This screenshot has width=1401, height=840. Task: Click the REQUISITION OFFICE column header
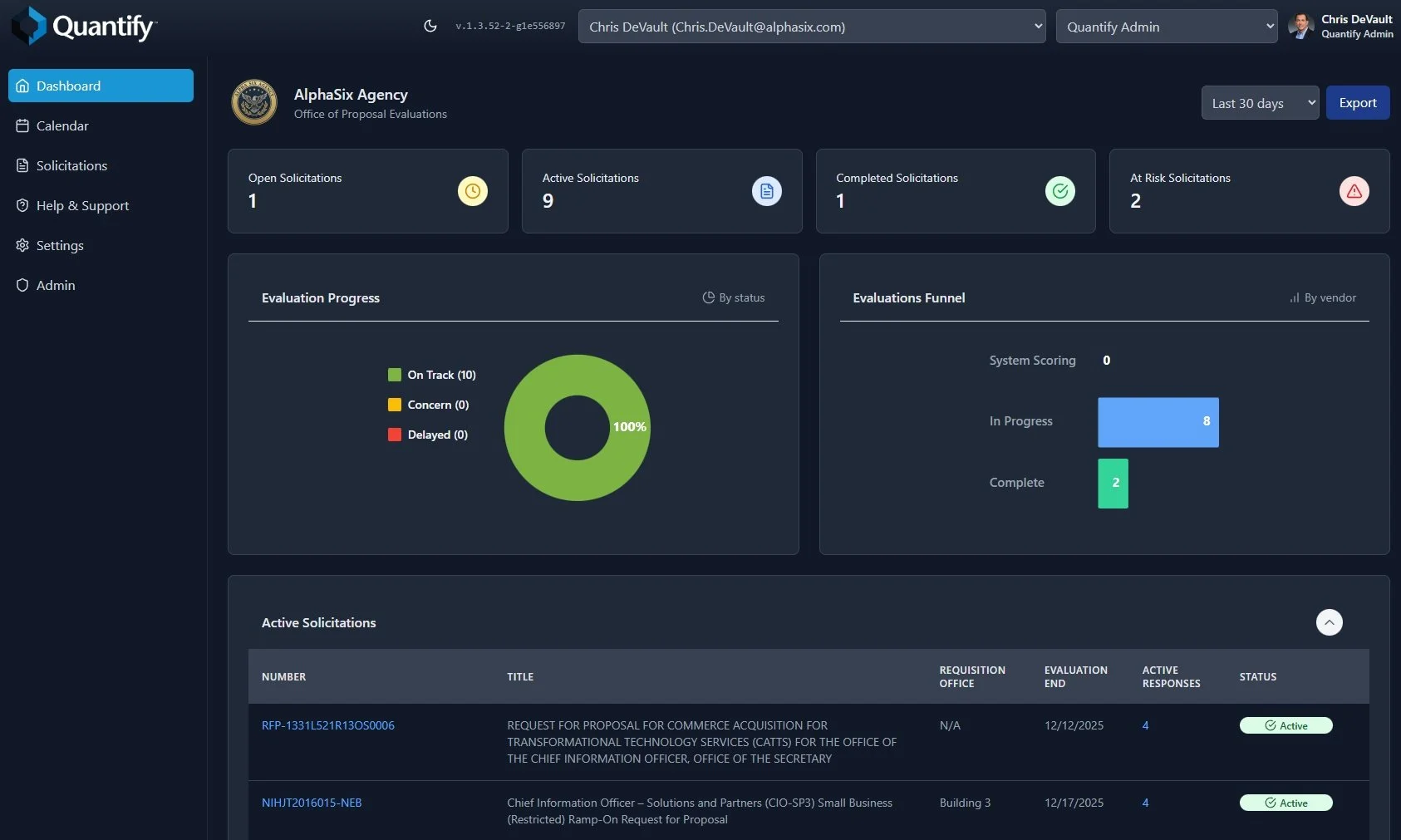click(x=972, y=676)
